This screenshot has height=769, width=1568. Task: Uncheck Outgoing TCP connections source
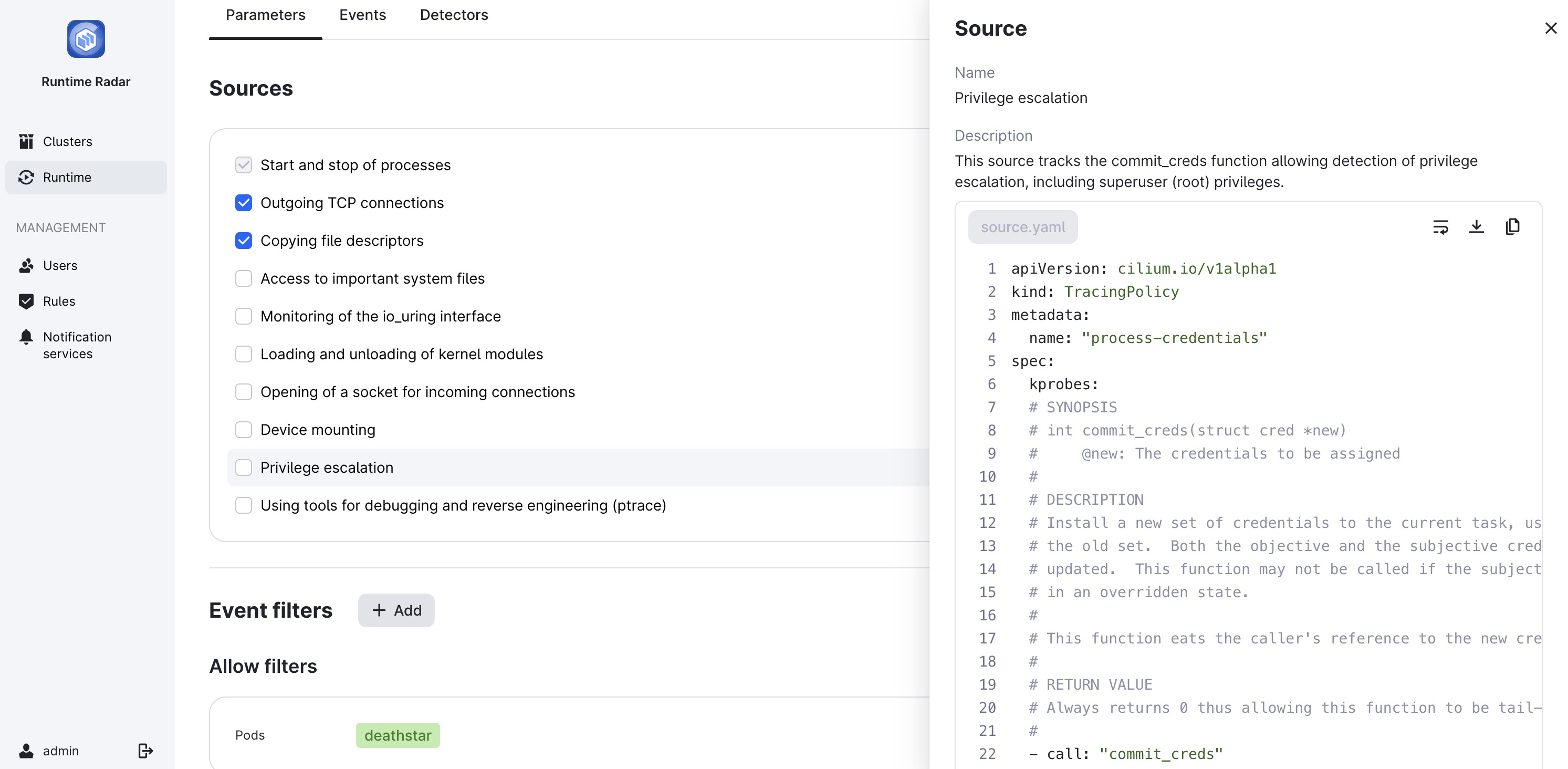click(244, 203)
